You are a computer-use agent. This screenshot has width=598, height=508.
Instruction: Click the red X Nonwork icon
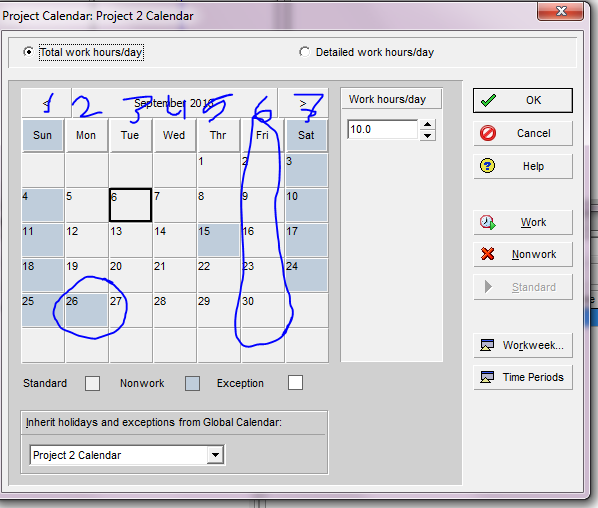(x=487, y=254)
